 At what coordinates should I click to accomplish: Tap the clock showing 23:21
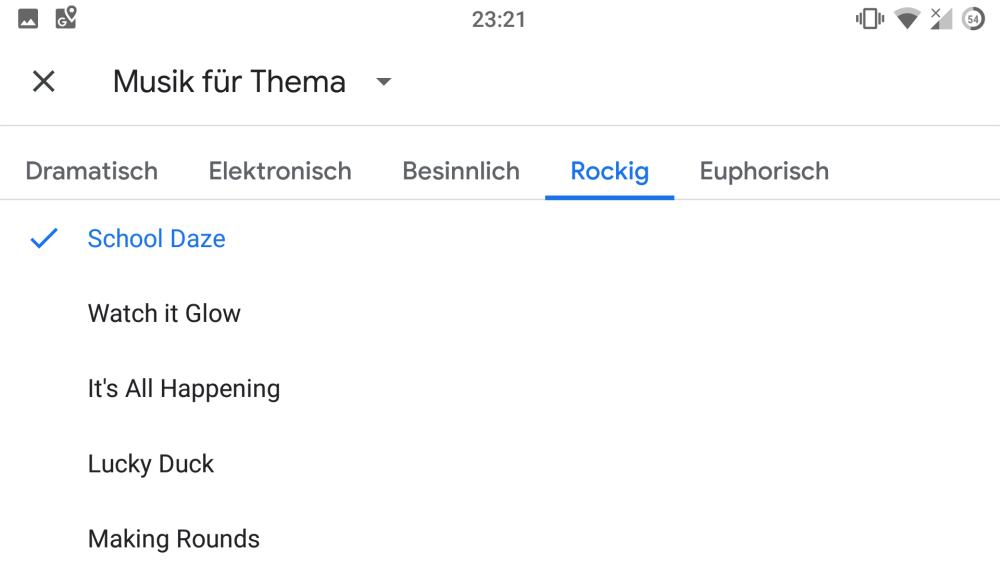tap(498, 19)
